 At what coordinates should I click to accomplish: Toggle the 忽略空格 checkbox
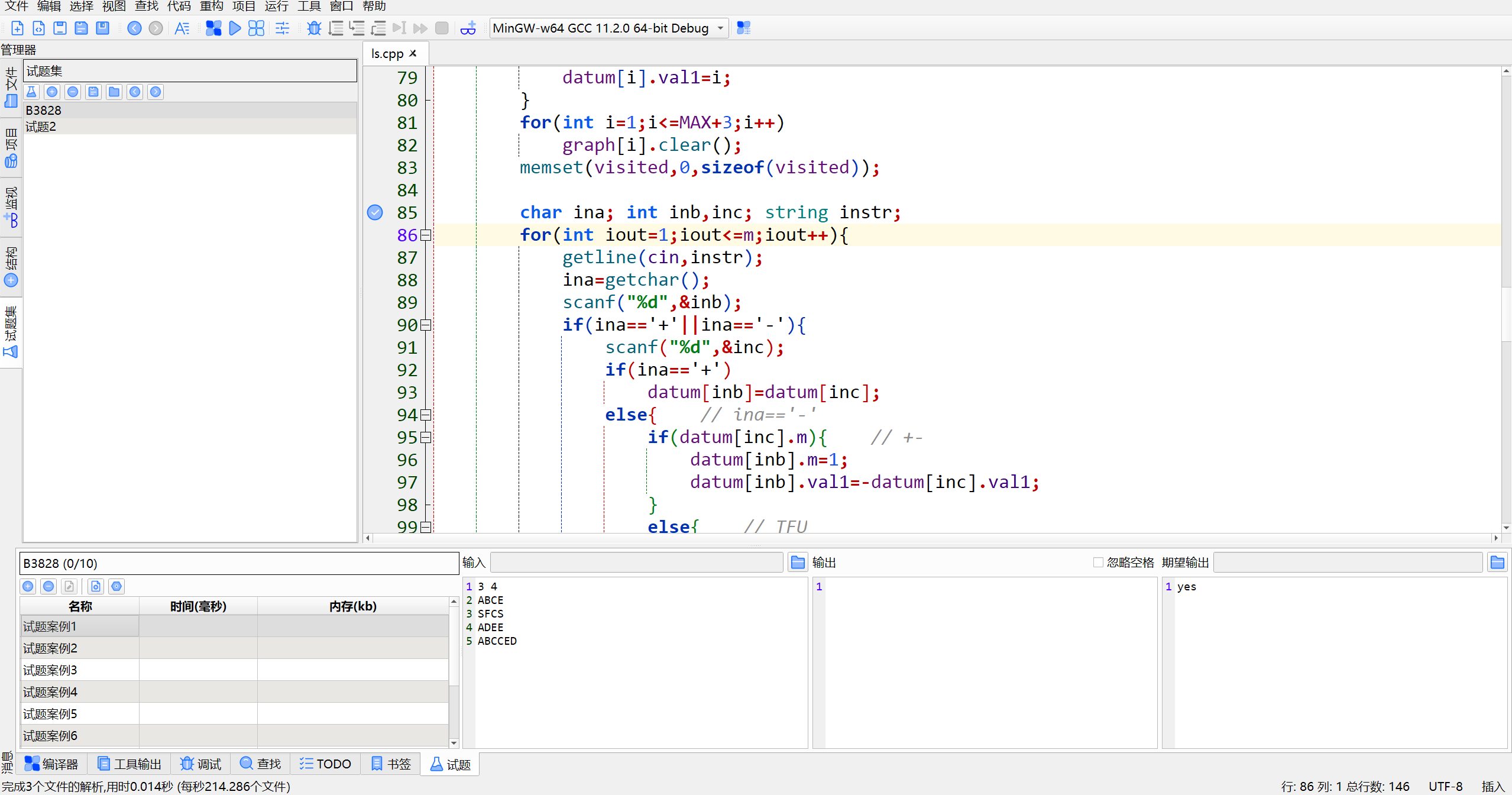pyautogui.click(x=1098, y=563)
